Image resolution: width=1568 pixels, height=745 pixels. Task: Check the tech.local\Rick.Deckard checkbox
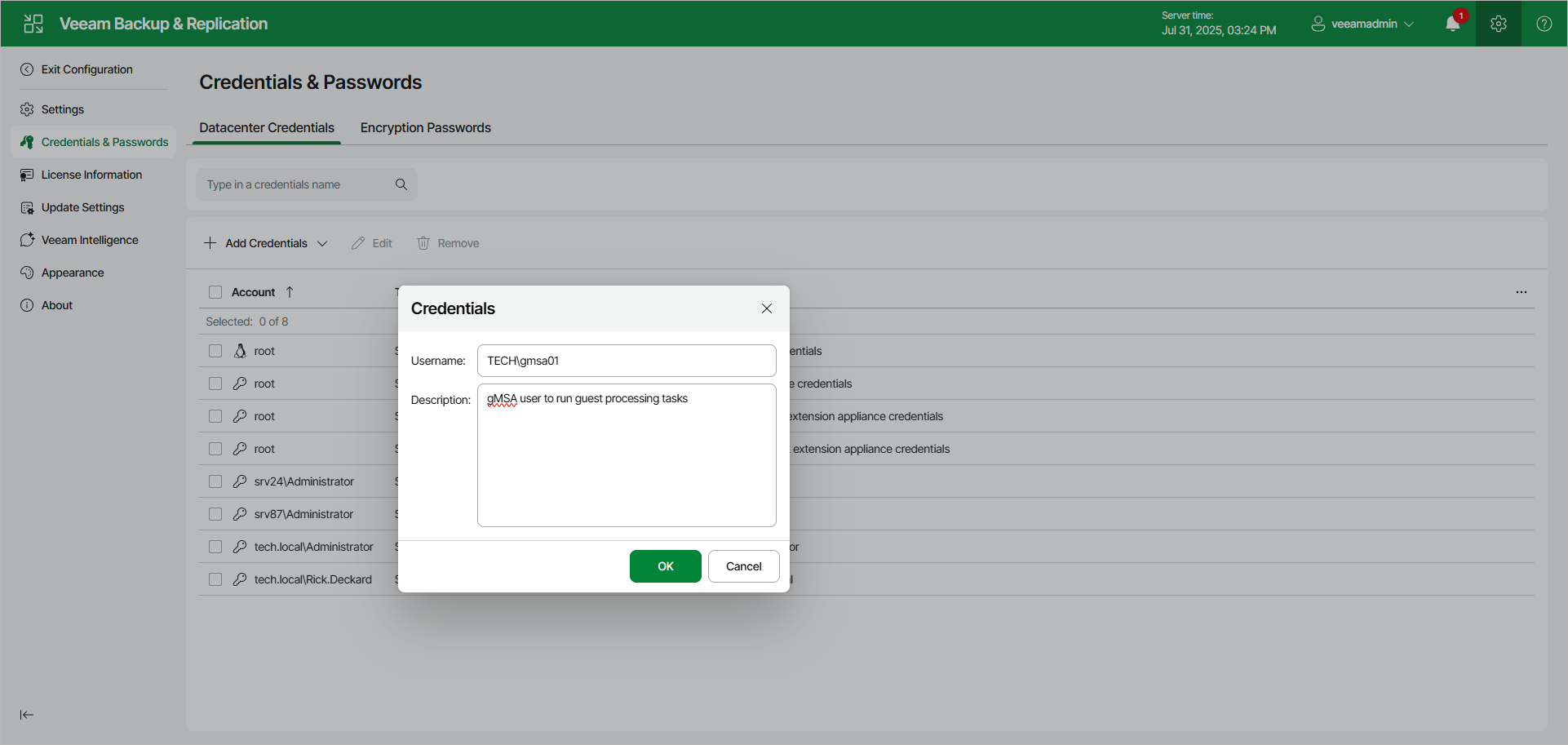click(215, 579)
